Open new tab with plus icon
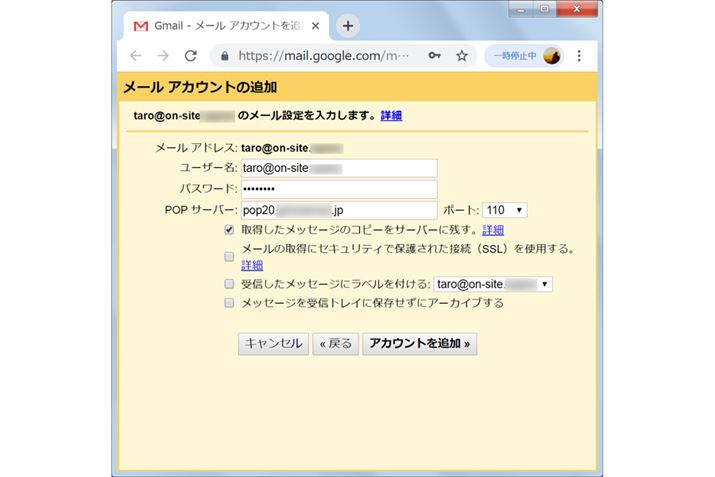 tap(347, 25)
